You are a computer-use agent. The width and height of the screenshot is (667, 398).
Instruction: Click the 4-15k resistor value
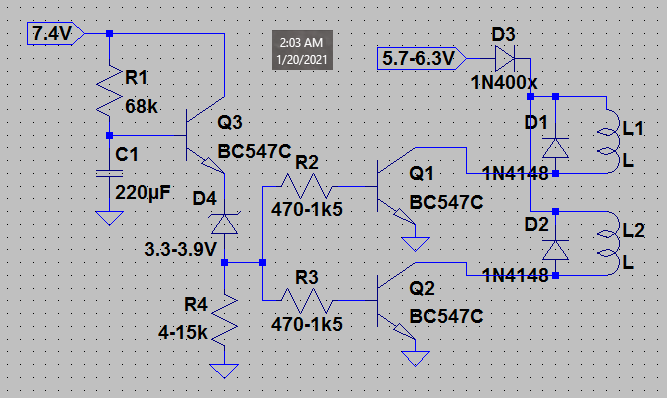tap(183, 333)
